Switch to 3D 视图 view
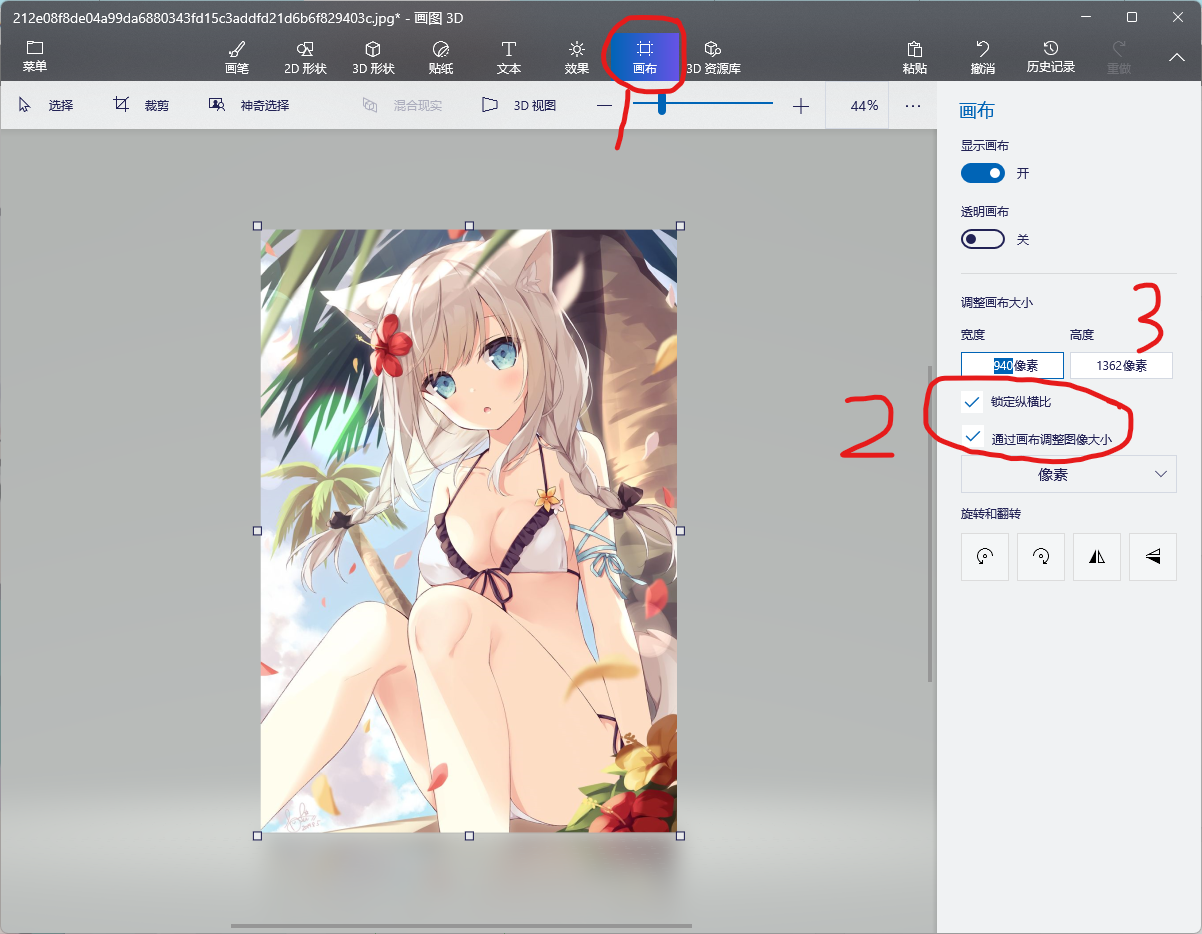 click(518, 105)
